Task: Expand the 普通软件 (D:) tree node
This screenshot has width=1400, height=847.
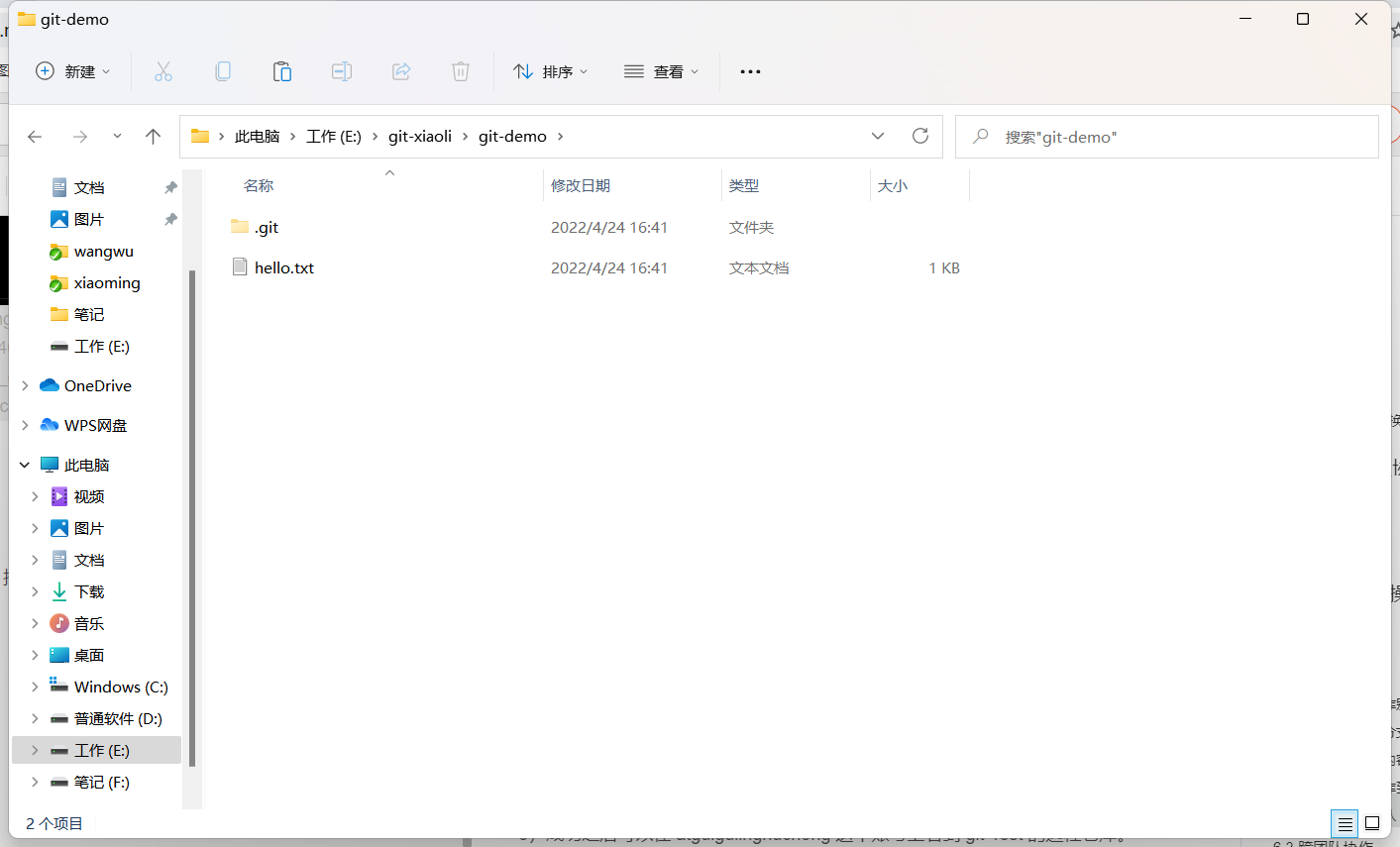Action: coord(35,718)
